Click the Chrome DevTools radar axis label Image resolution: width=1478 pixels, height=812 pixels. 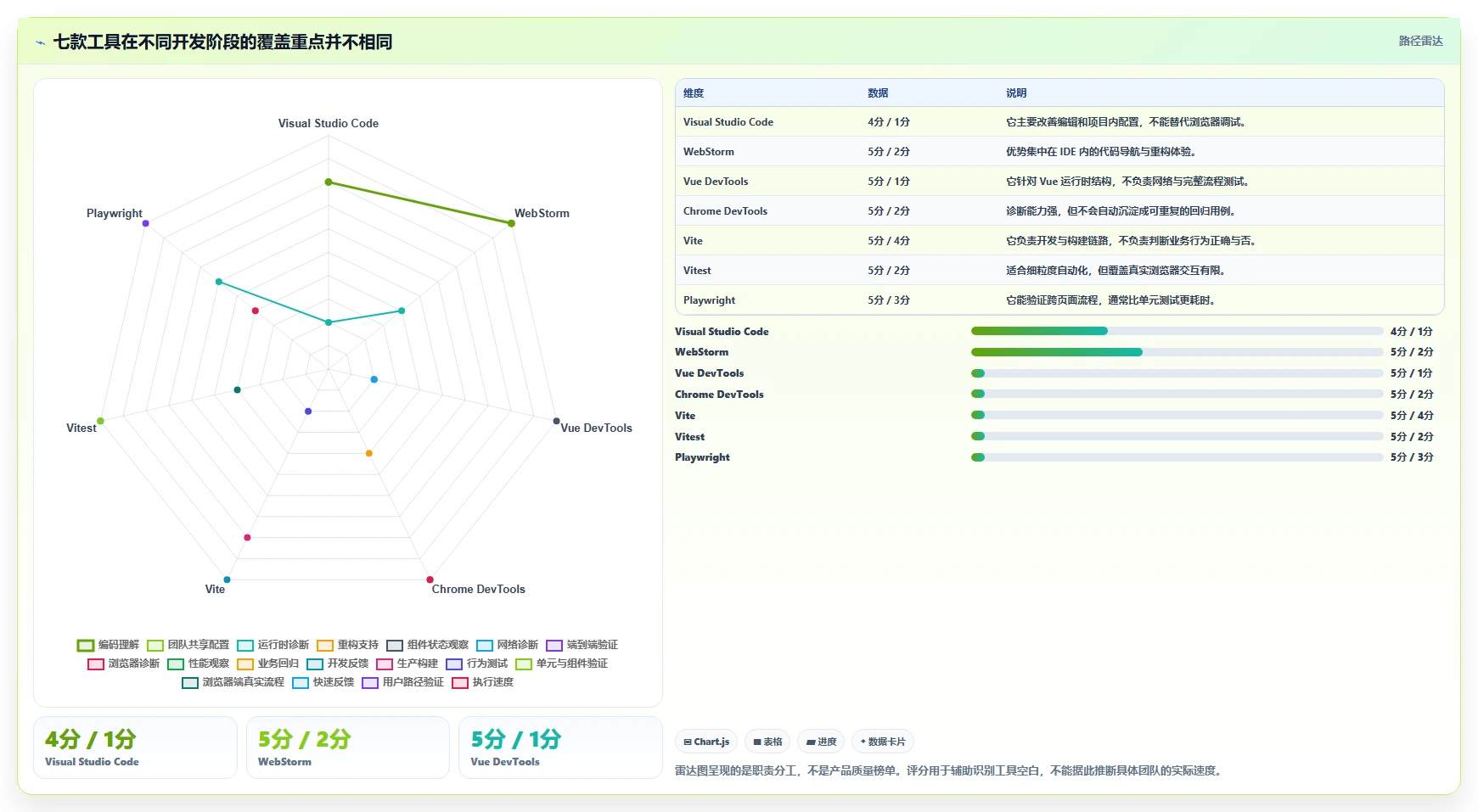tap(478, 589)
